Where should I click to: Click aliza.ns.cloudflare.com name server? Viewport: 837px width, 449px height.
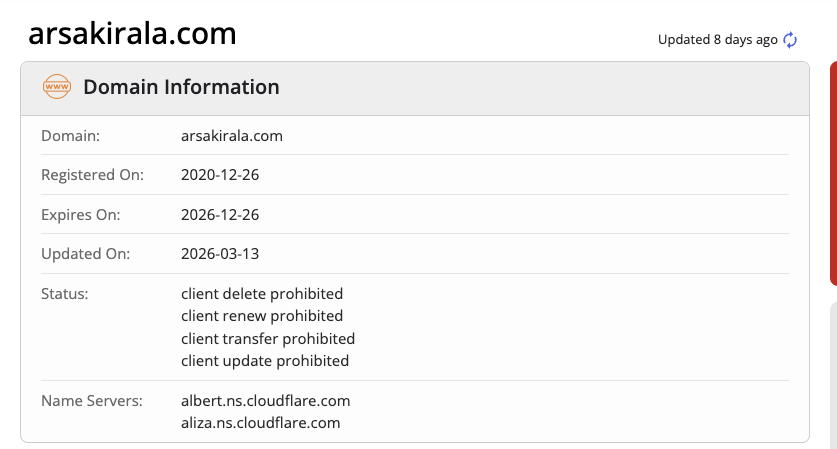point(260,422)
